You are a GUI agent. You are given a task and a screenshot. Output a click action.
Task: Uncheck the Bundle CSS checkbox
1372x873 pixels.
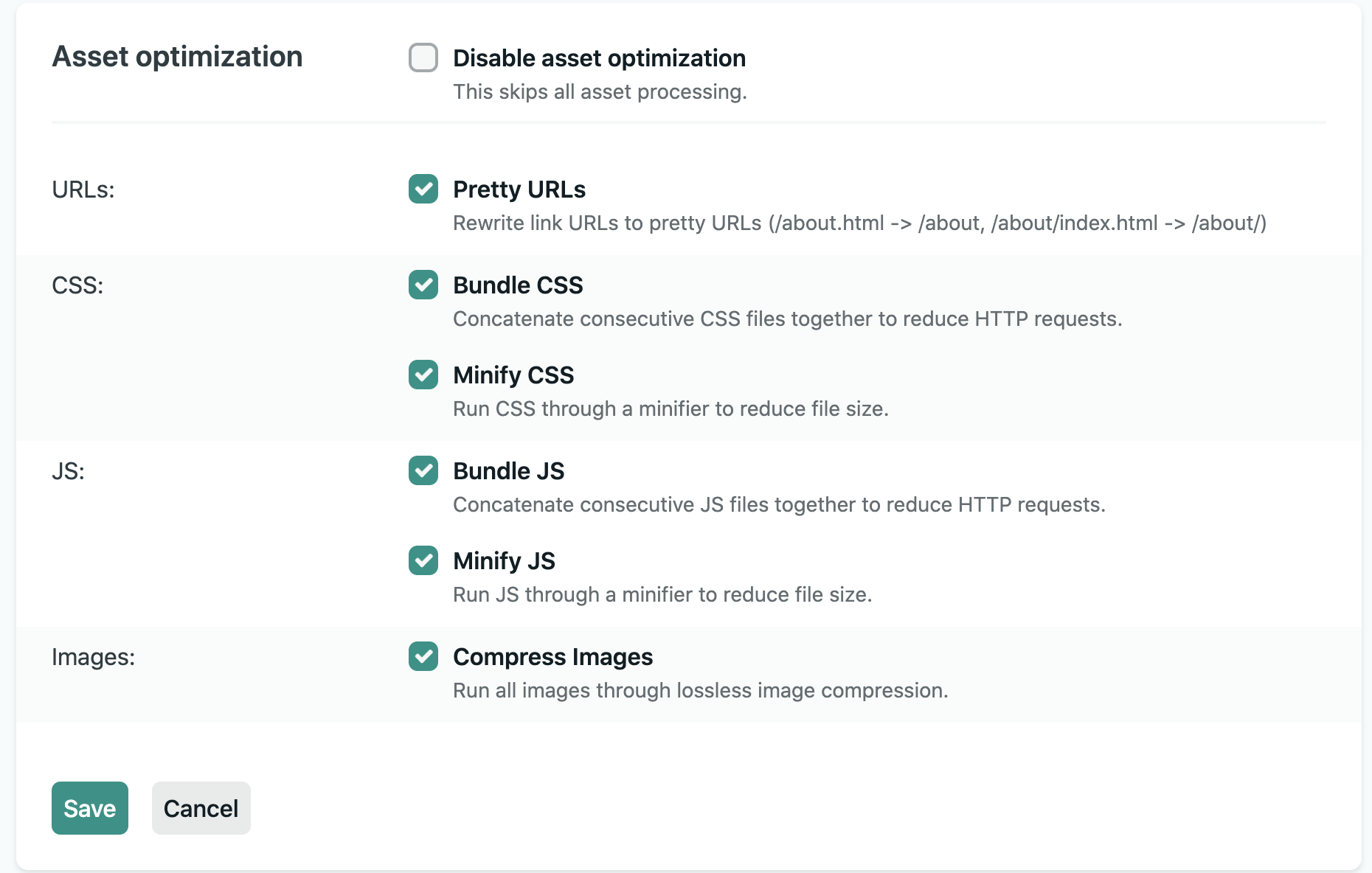pos(423,285)
